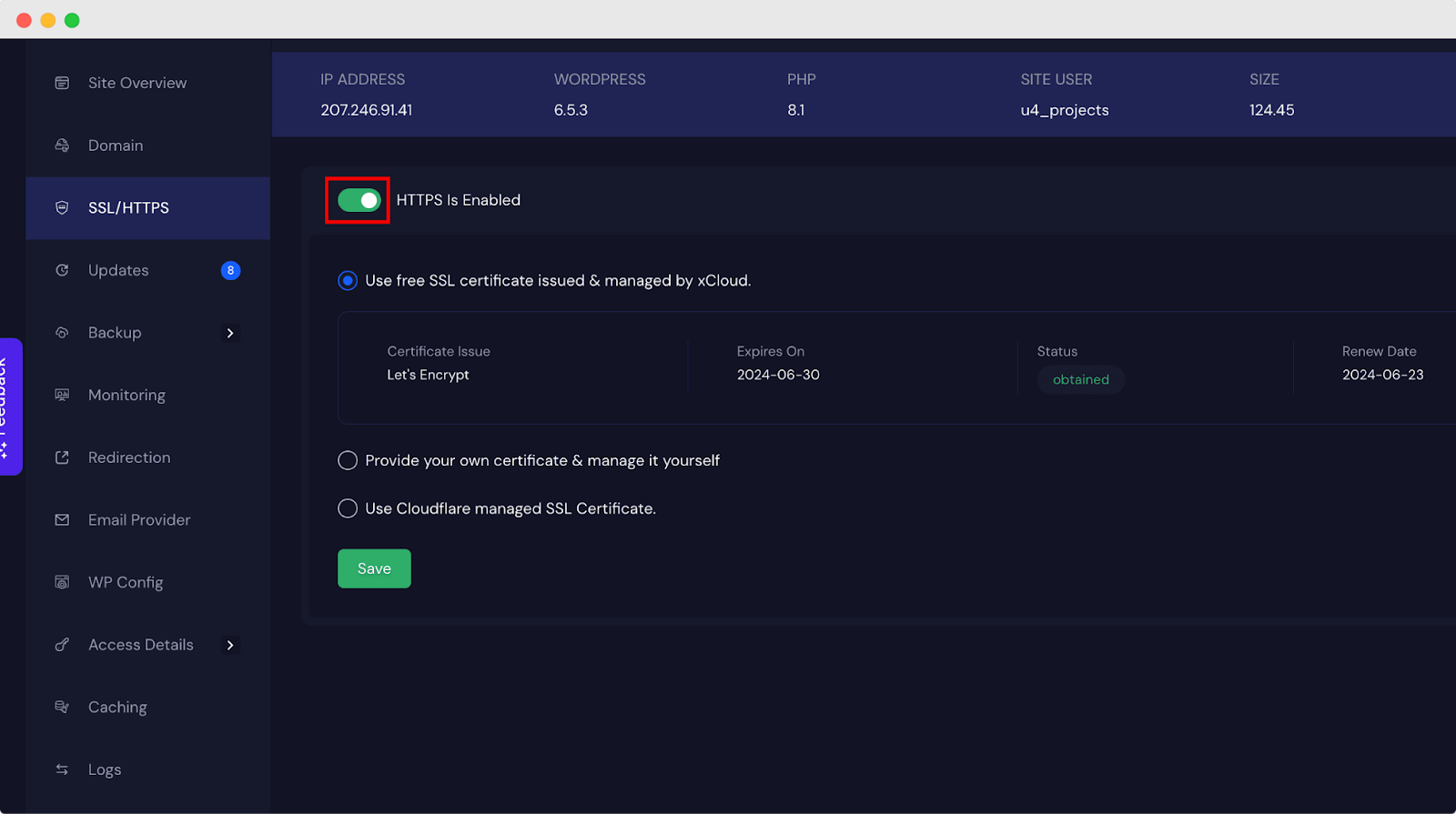Toggle the HTTPS Is Enabled switch
This screenshot has height=814, width=1456.
359,200
